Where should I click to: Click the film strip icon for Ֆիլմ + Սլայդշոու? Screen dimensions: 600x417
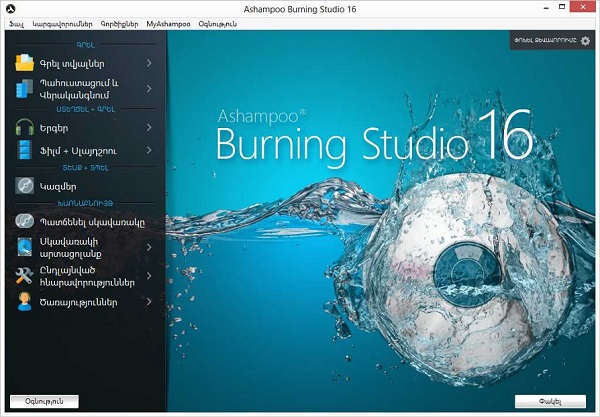(x=24, y=150)
